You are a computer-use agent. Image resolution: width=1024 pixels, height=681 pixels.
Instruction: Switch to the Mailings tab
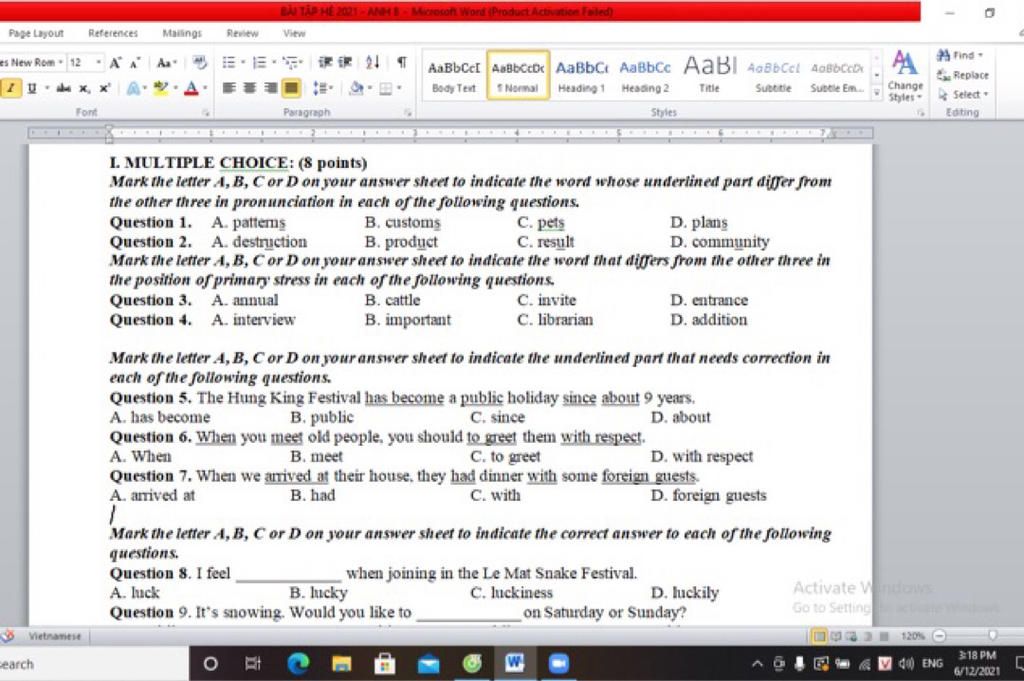point(182,33)
